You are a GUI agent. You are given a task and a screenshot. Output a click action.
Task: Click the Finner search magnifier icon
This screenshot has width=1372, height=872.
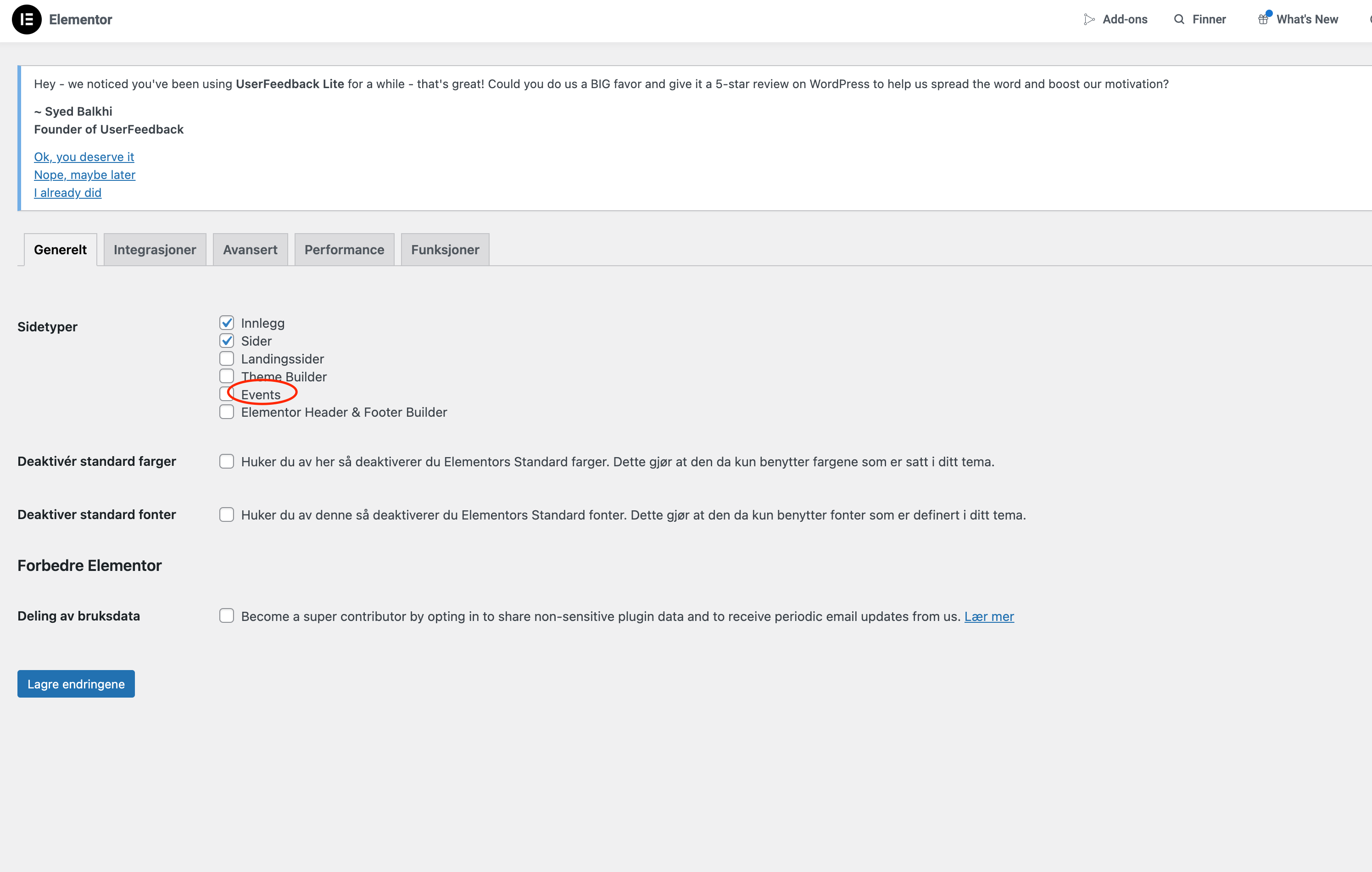point(1179,19)
